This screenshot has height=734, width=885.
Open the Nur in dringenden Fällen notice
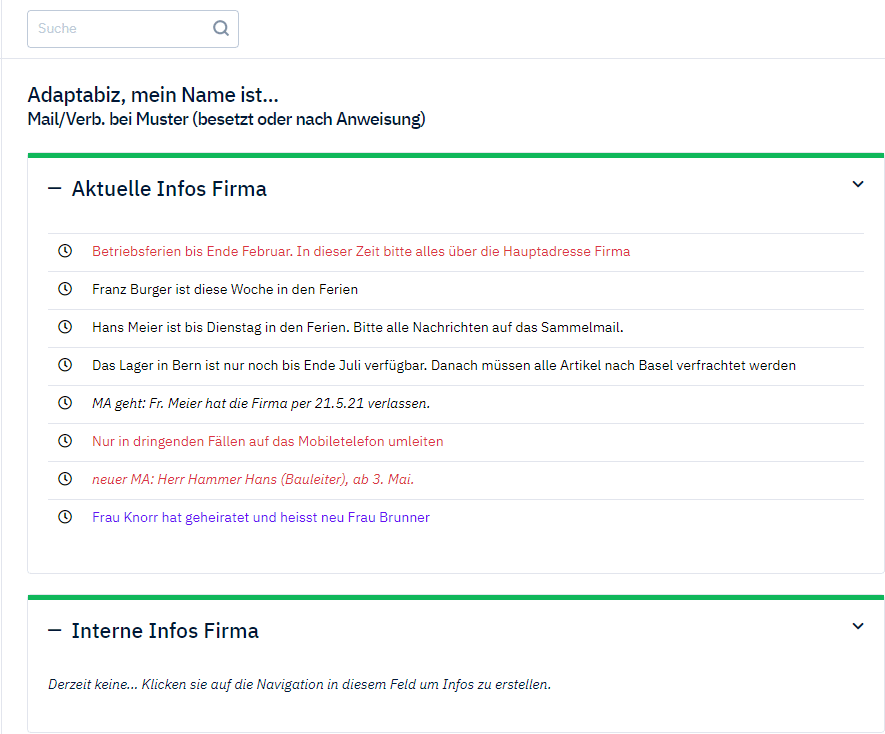267,441
